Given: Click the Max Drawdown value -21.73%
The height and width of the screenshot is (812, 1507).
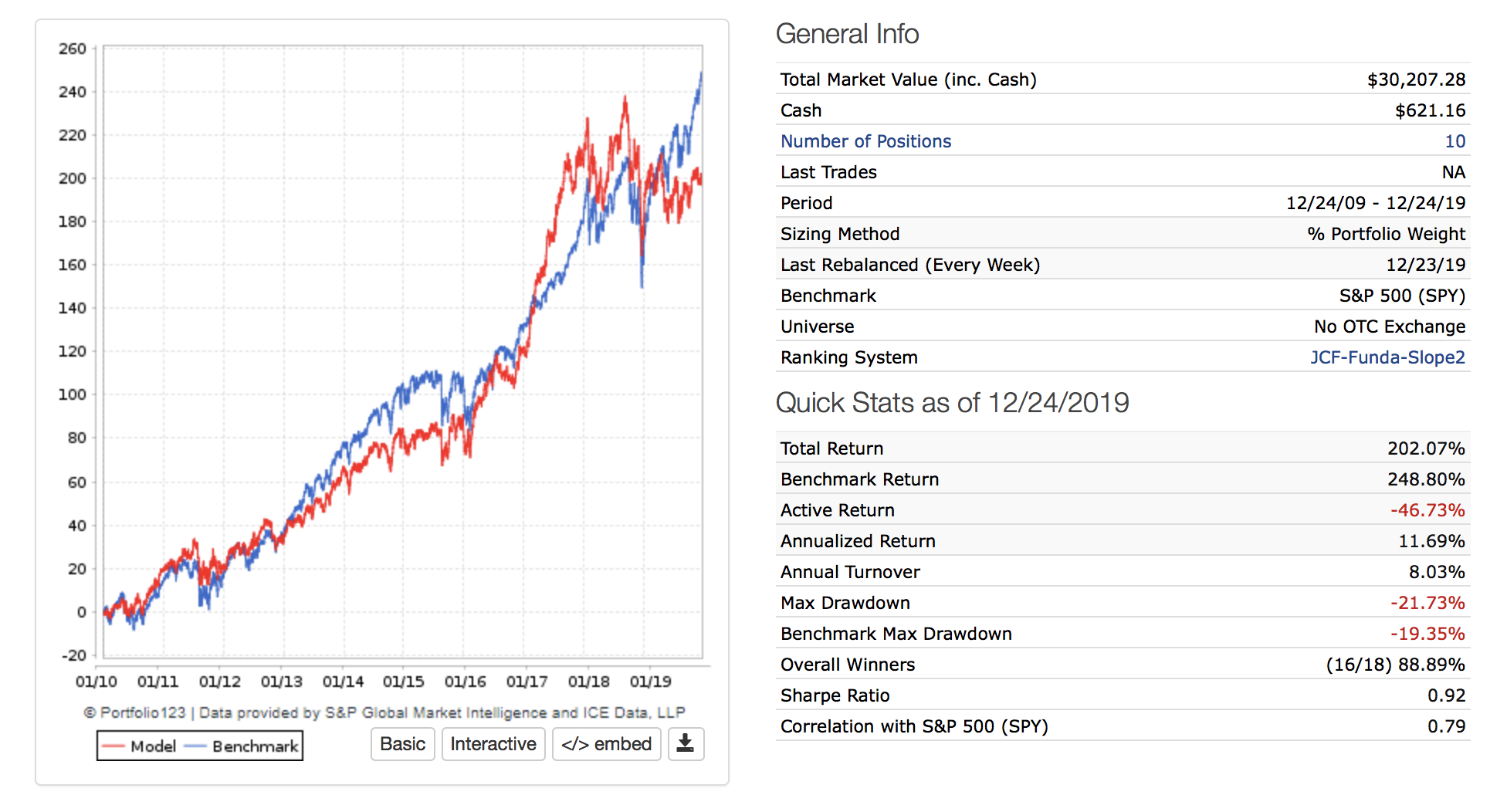Looking at the screenshot, I should tap(1427, 603).
